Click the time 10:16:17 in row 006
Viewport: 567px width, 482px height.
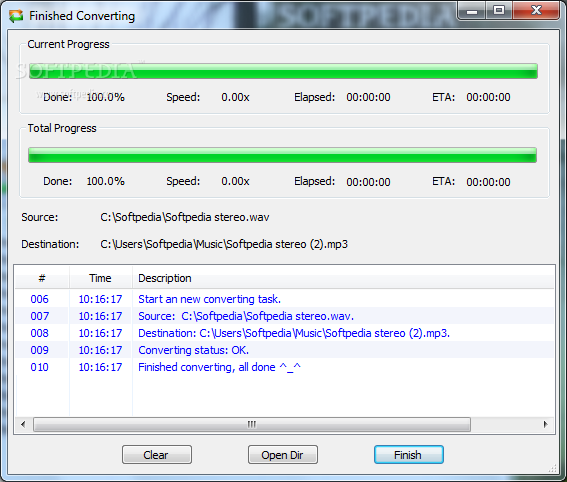[101, 299]
